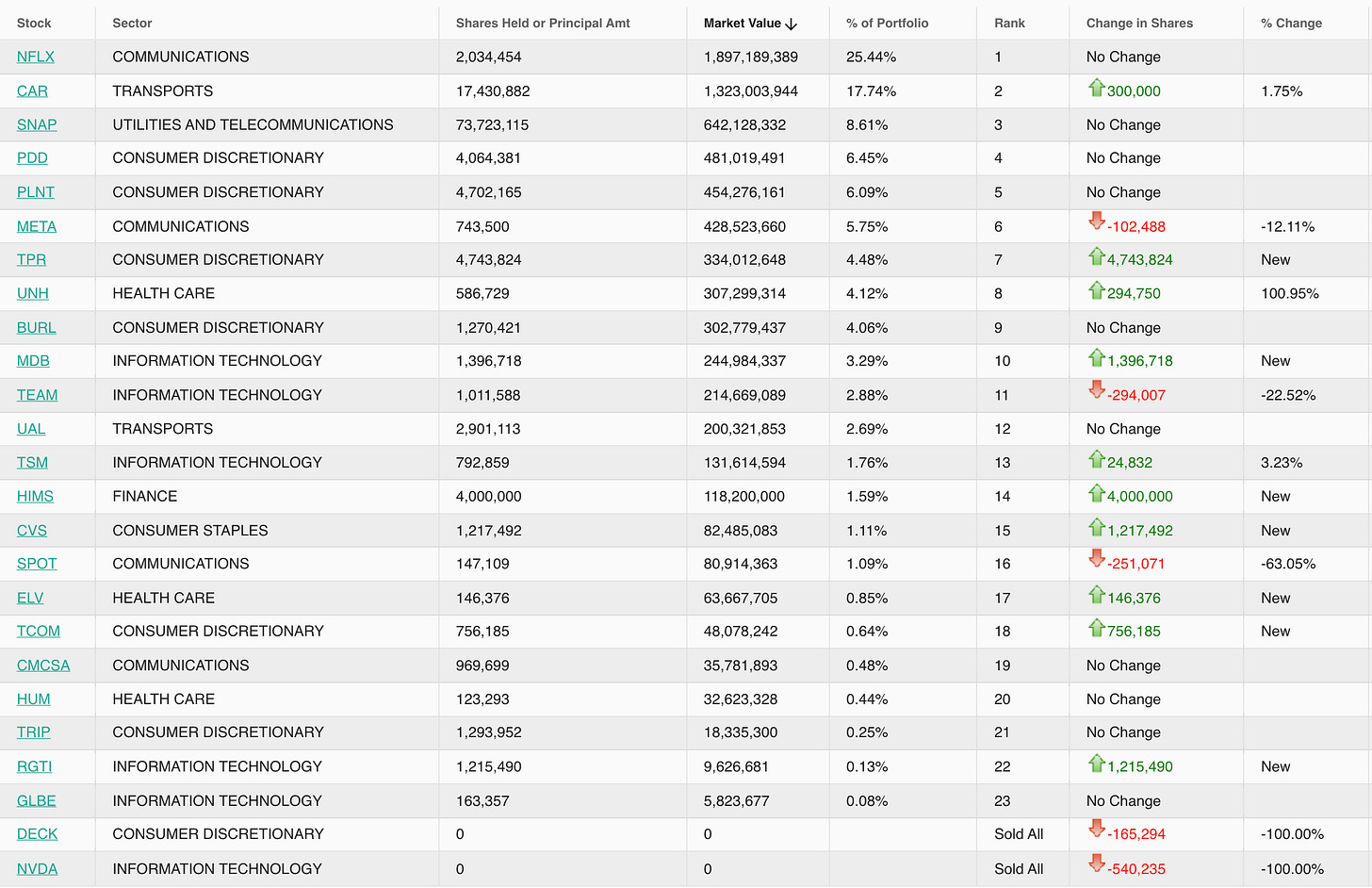Select the 25.44% portfolio cell
The height and width of the screenshot is (888, 1372).
(x=872, y=57)
